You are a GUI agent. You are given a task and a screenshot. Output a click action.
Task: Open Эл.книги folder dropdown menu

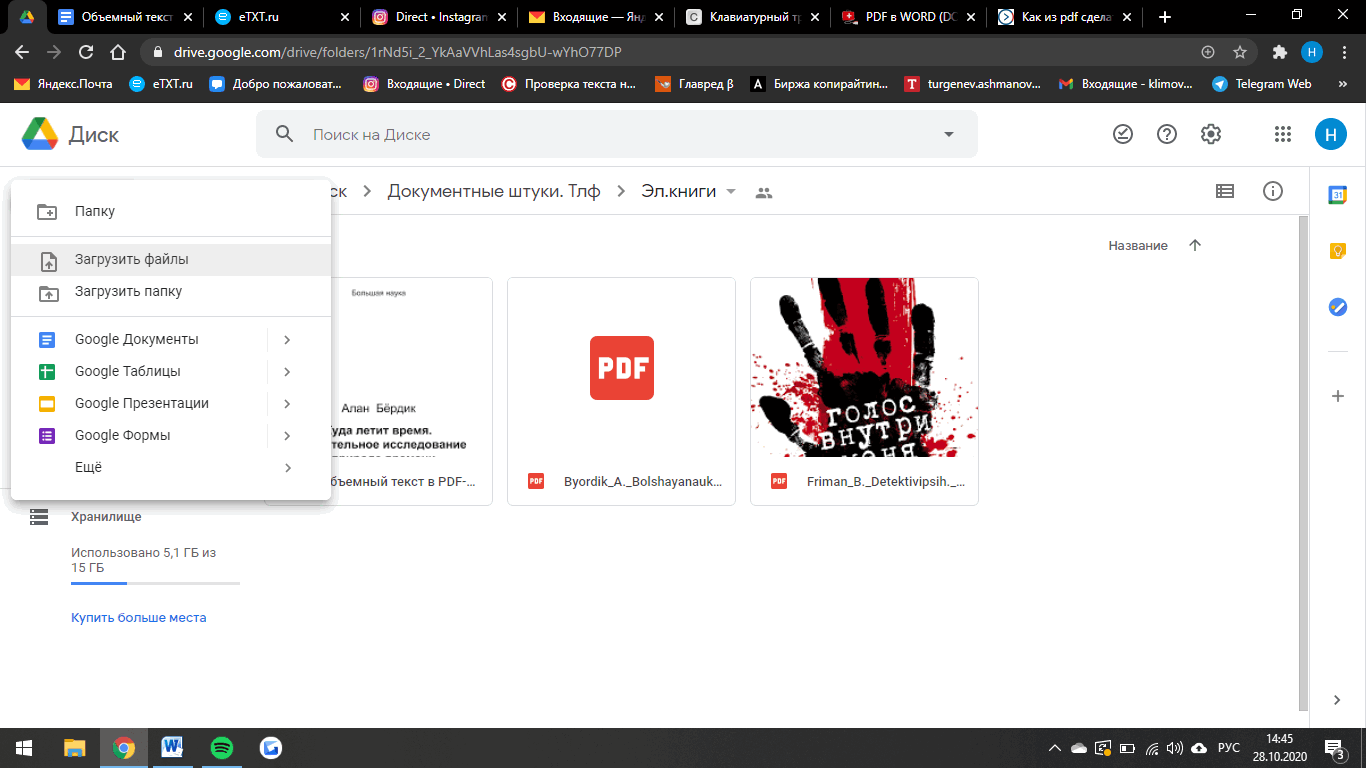(731, 192)
